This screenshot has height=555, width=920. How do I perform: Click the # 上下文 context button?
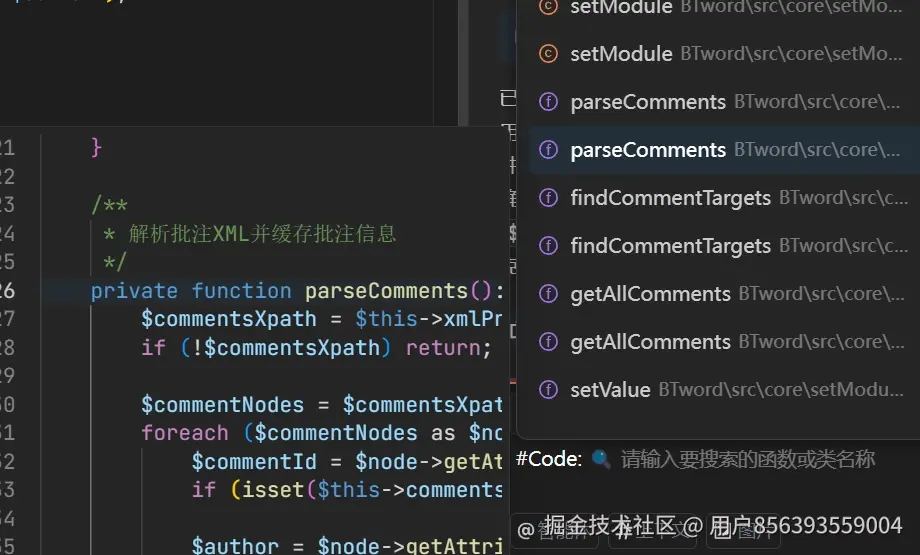pos(651,529)
